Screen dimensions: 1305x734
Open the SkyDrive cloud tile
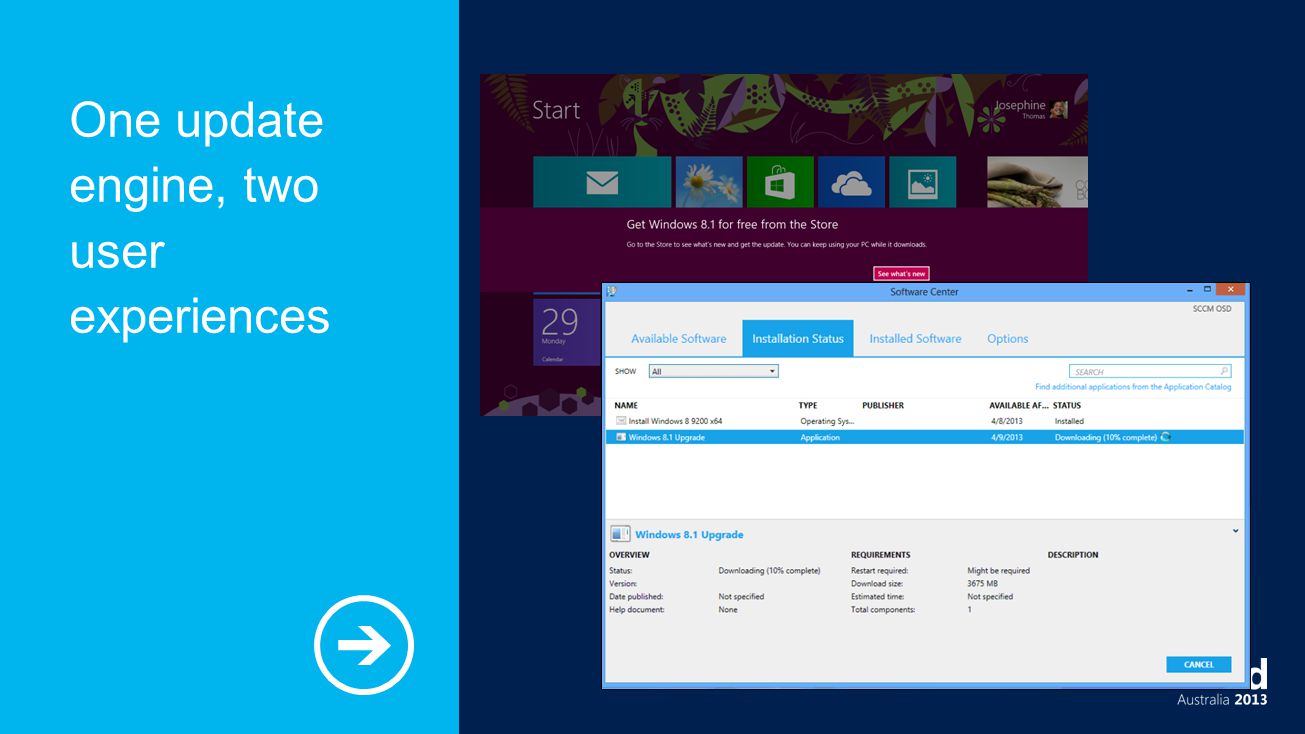[851, 182]
